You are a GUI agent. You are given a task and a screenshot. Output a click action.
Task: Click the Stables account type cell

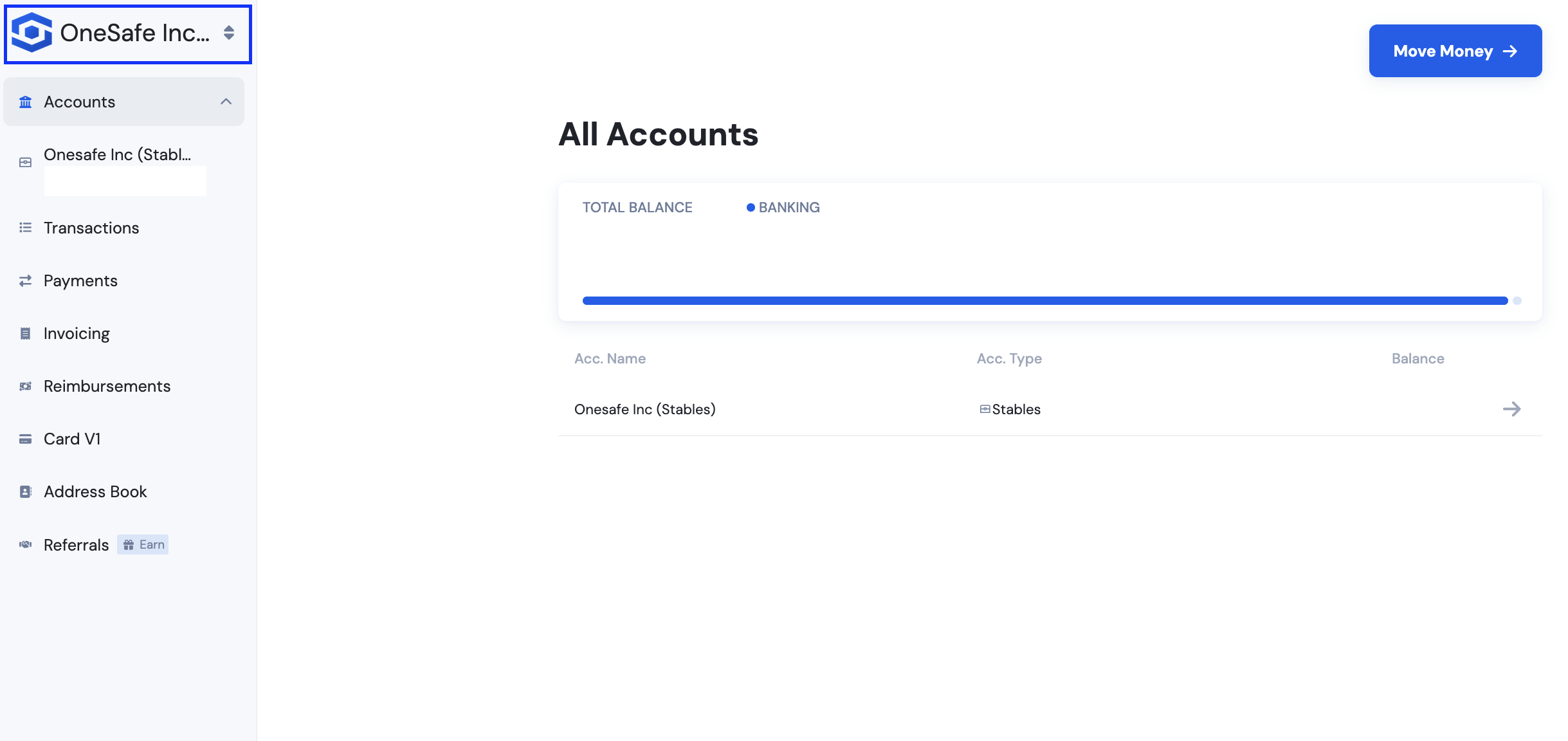1010,409
